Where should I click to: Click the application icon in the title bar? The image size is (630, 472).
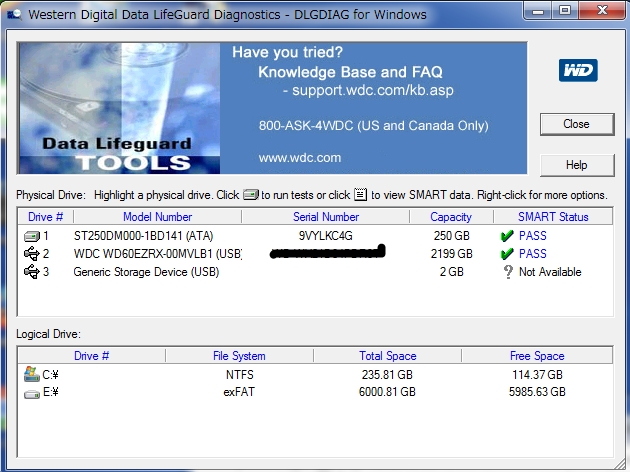click(x=14, y=15)
